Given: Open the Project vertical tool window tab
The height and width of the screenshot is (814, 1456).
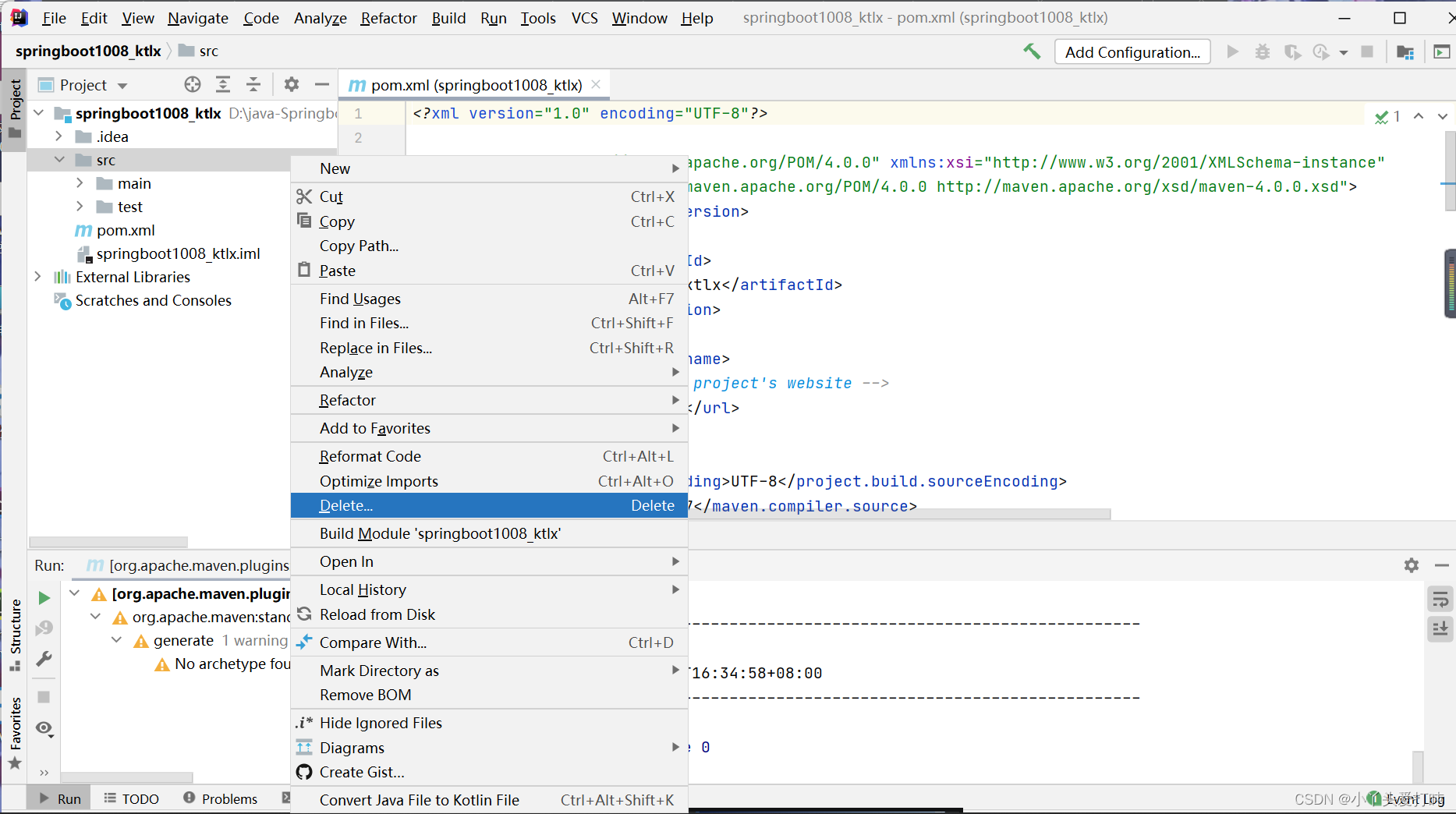Looking at the screenshot, I should coord(15,108).
